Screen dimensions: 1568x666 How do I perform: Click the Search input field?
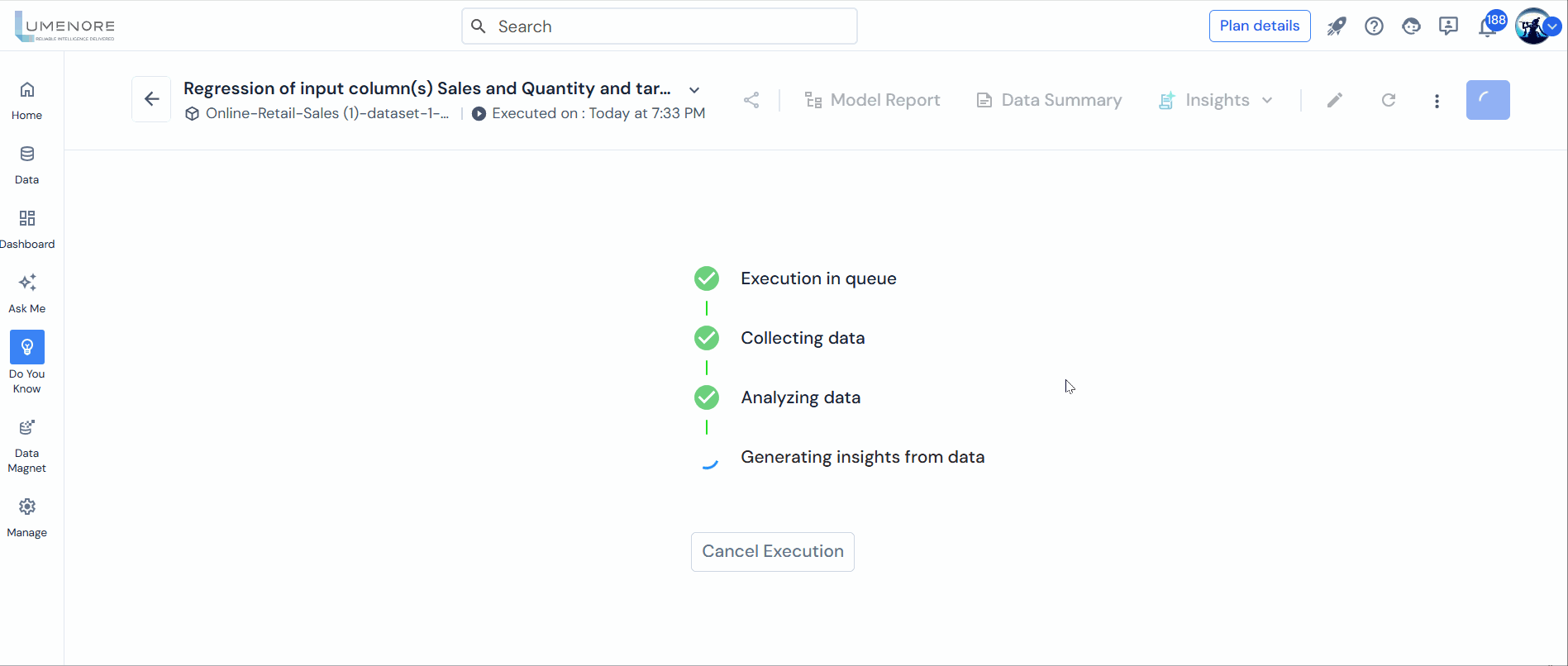click(660, 26)
